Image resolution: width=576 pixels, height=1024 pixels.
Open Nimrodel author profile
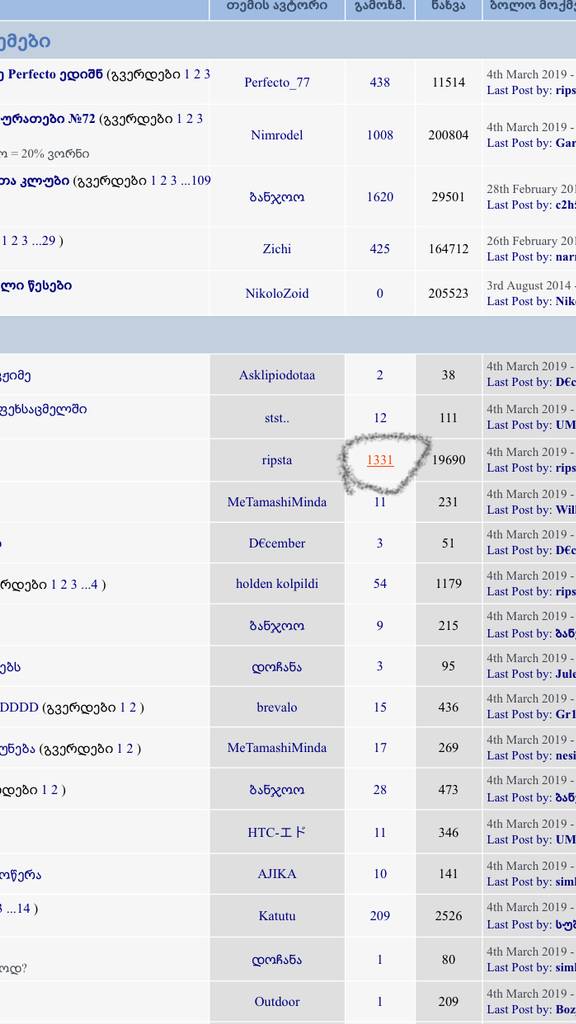click(x=276, y=135)
